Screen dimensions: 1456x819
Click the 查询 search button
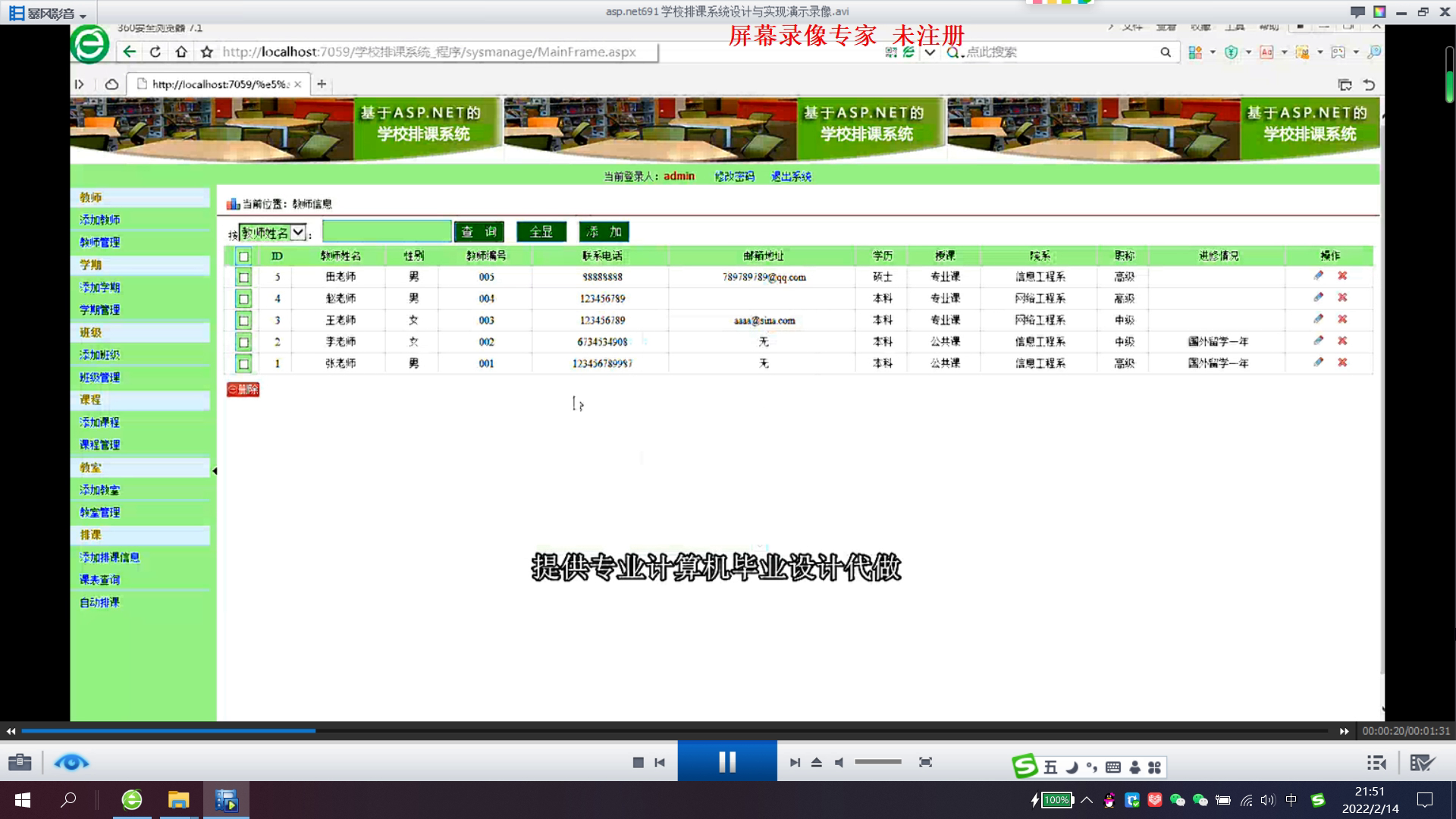coord(479,232)
